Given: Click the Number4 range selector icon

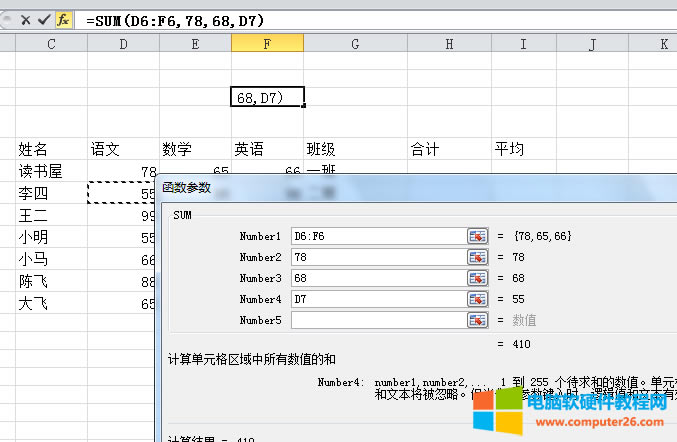Looking at the screenshot, I should pos(476,299).
